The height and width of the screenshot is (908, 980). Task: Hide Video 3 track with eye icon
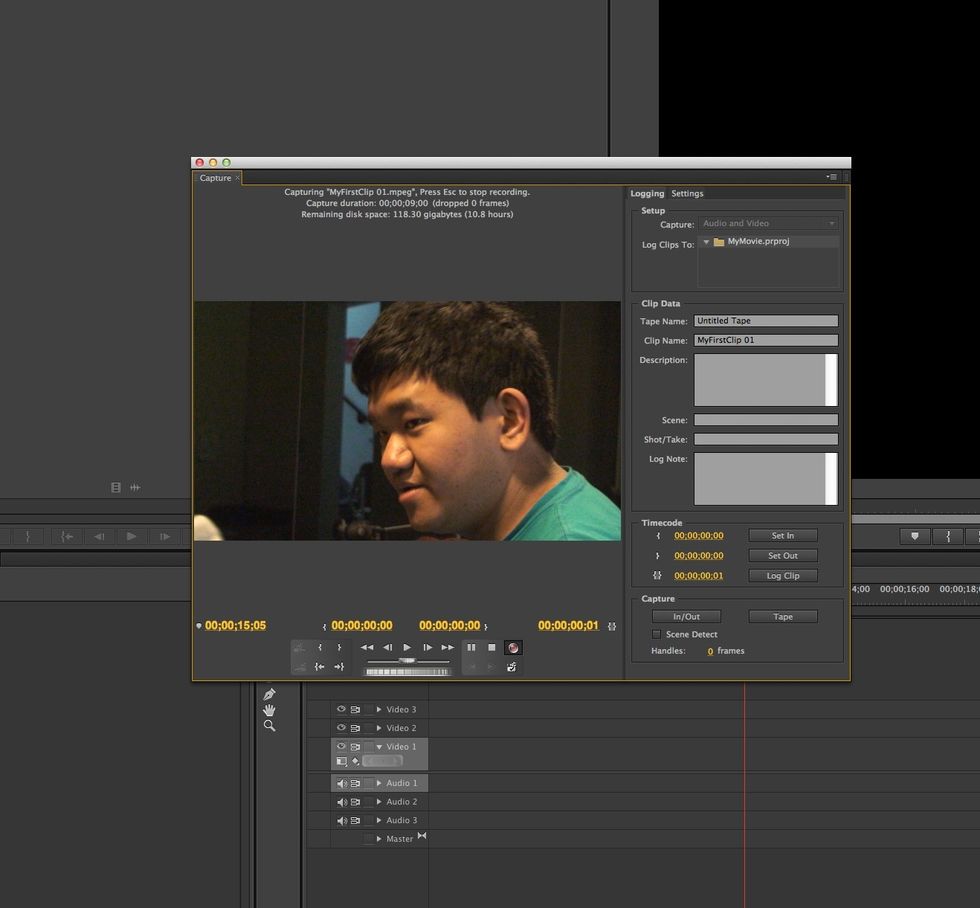tap(341, 709)
